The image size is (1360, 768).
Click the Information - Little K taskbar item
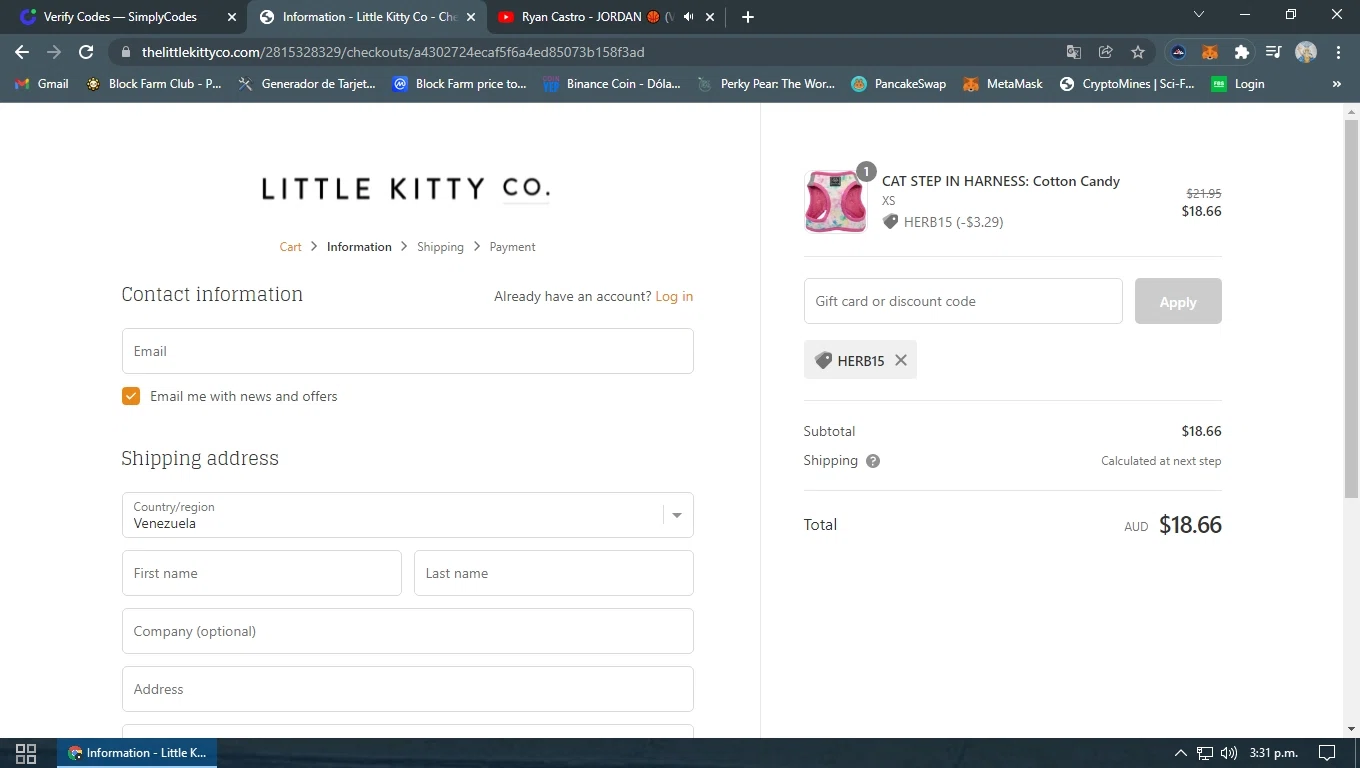(x=137, y=753)
